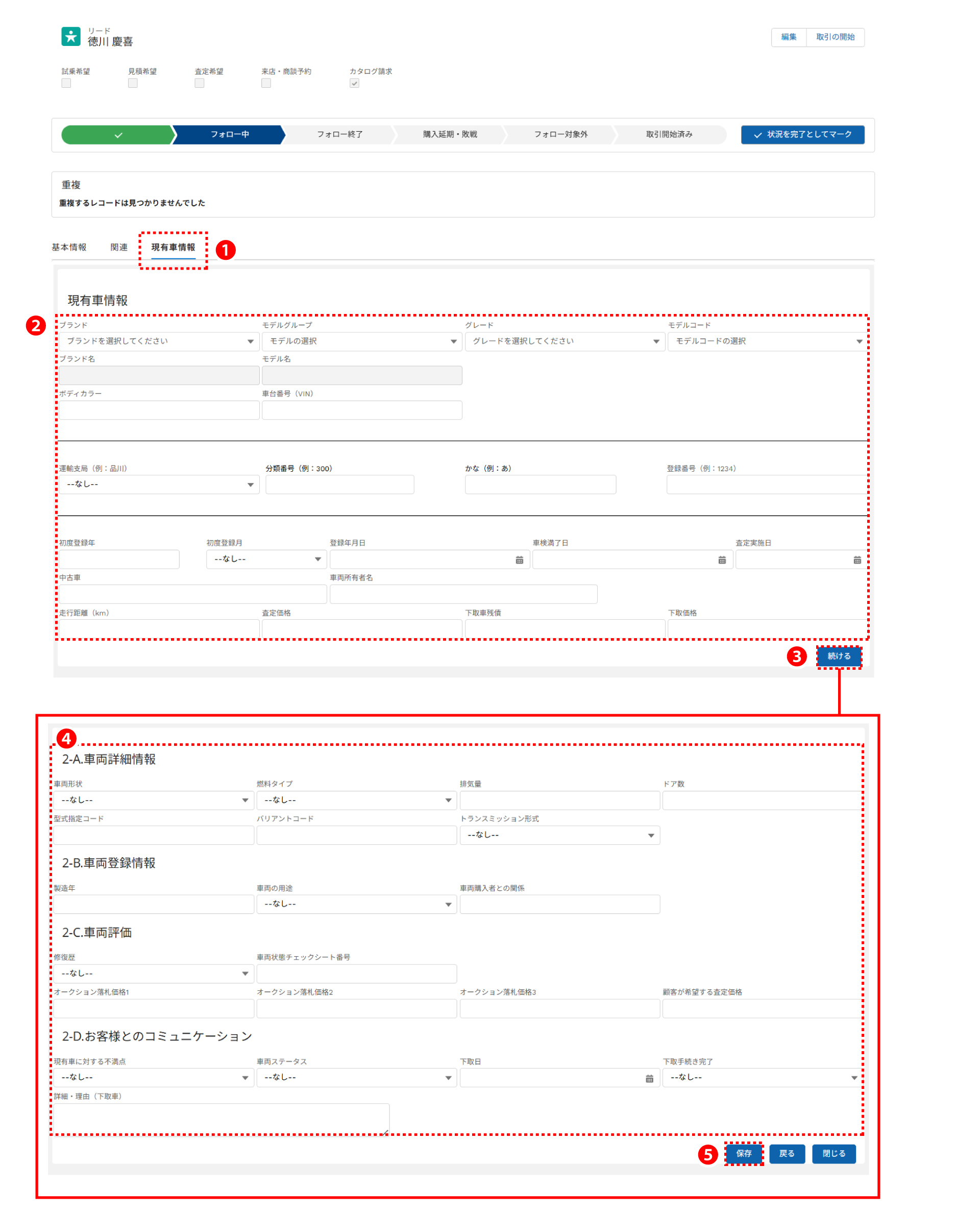Screen dimensions: 980x1214
Task: Open calendar picker for 査定実施日
Action: point(856,560)
